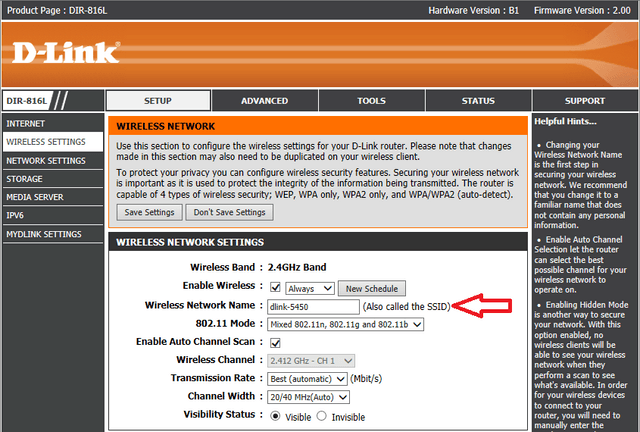The image size is (640, 432).
Task: Click the Firmware Version : 2.00 text
Action: (582, 10)
